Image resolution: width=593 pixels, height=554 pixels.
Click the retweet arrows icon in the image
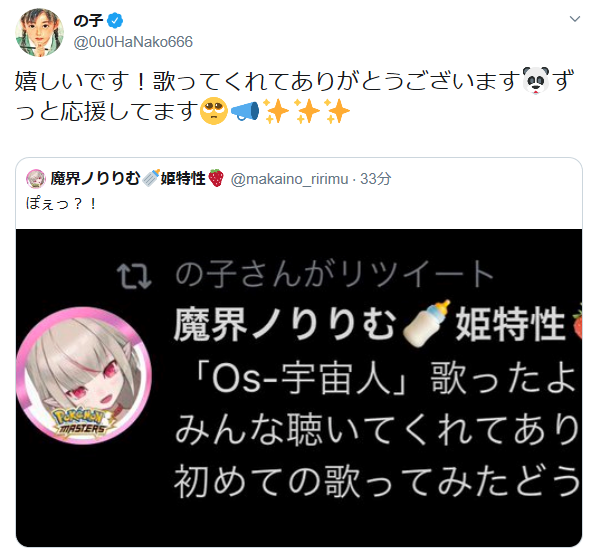134,276
